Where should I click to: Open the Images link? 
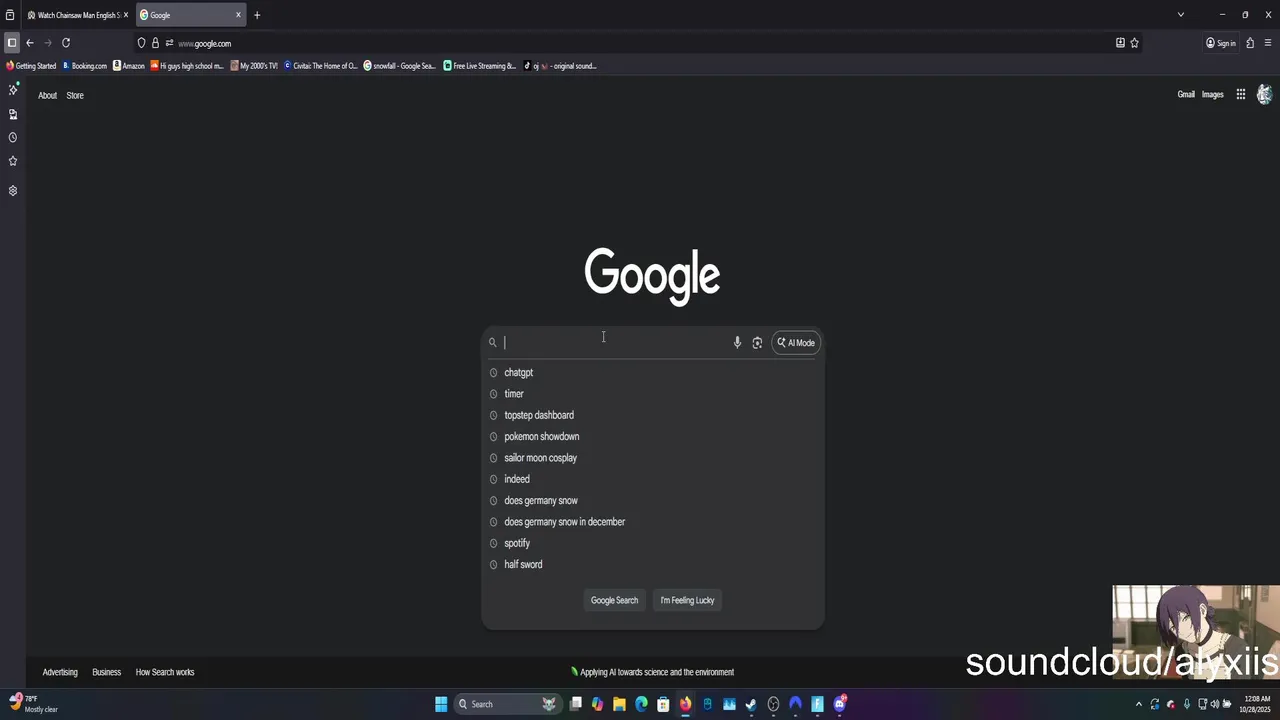[x=1213, y=95]
